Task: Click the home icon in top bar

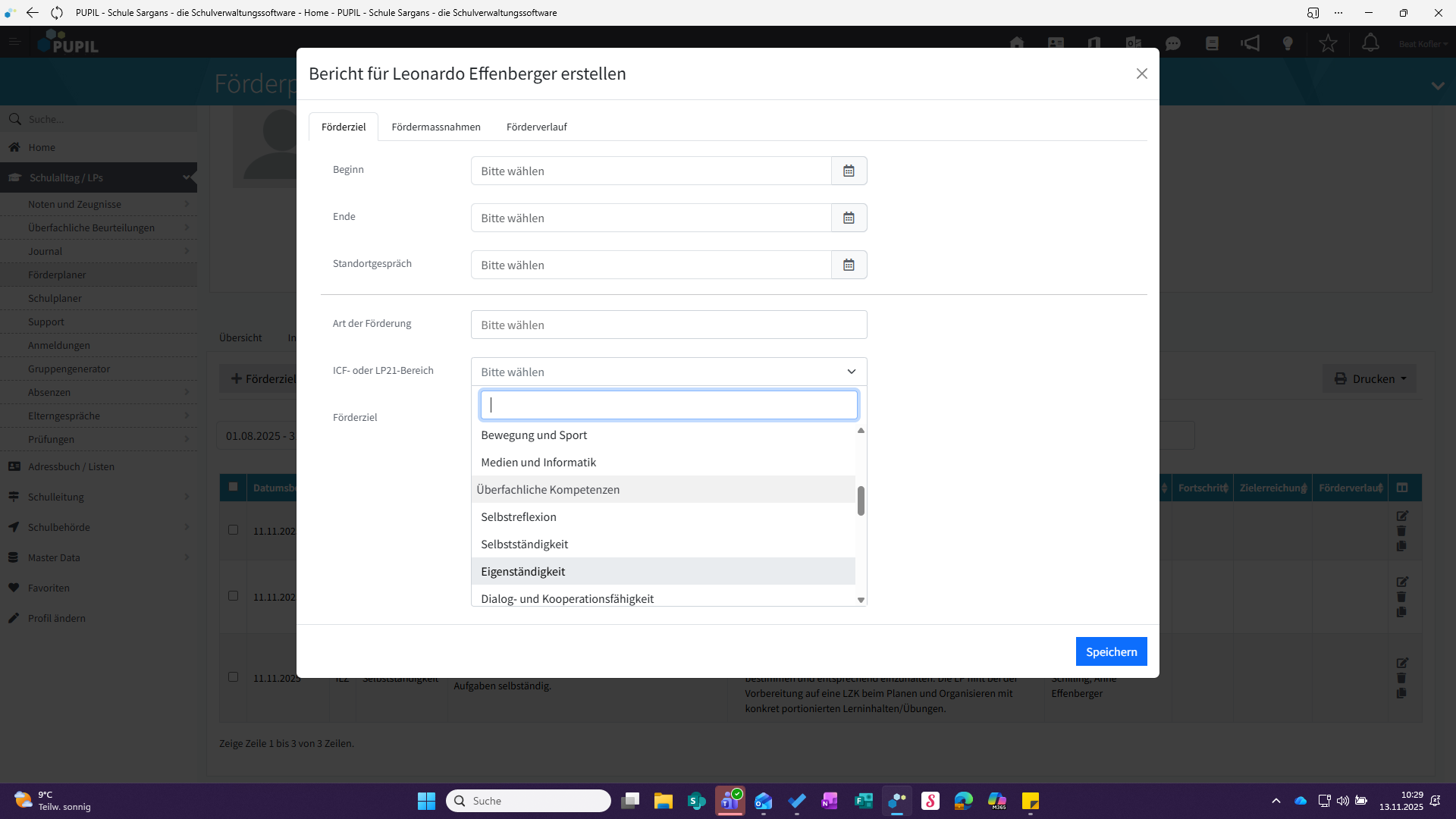Action: click(1017, 43)
